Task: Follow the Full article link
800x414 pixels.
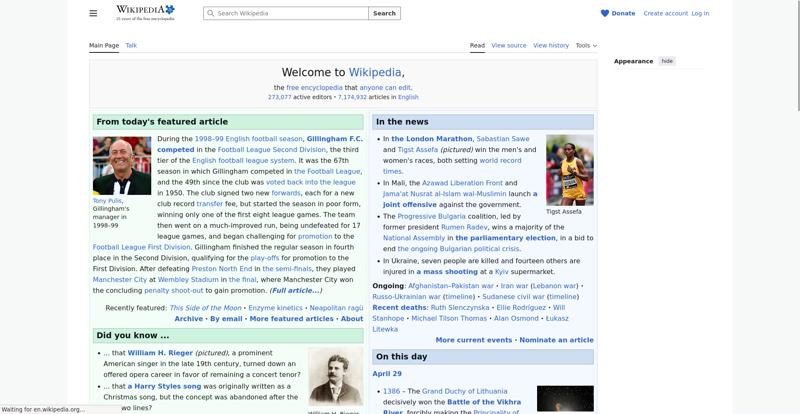Action: [296, 290]
